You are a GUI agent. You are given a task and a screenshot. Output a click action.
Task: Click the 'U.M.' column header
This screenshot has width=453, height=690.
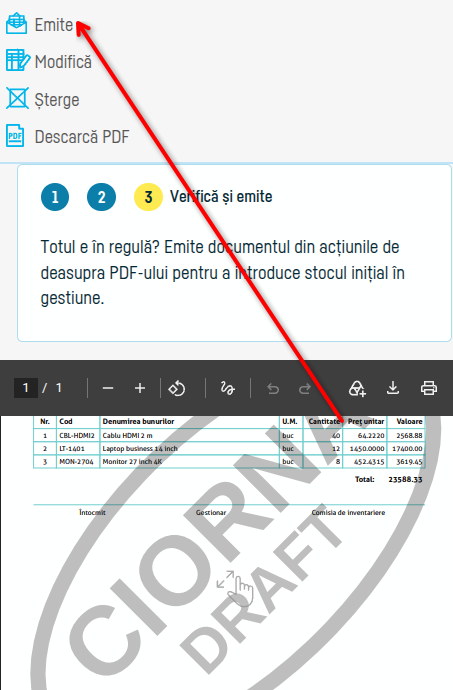coord(290,422)
